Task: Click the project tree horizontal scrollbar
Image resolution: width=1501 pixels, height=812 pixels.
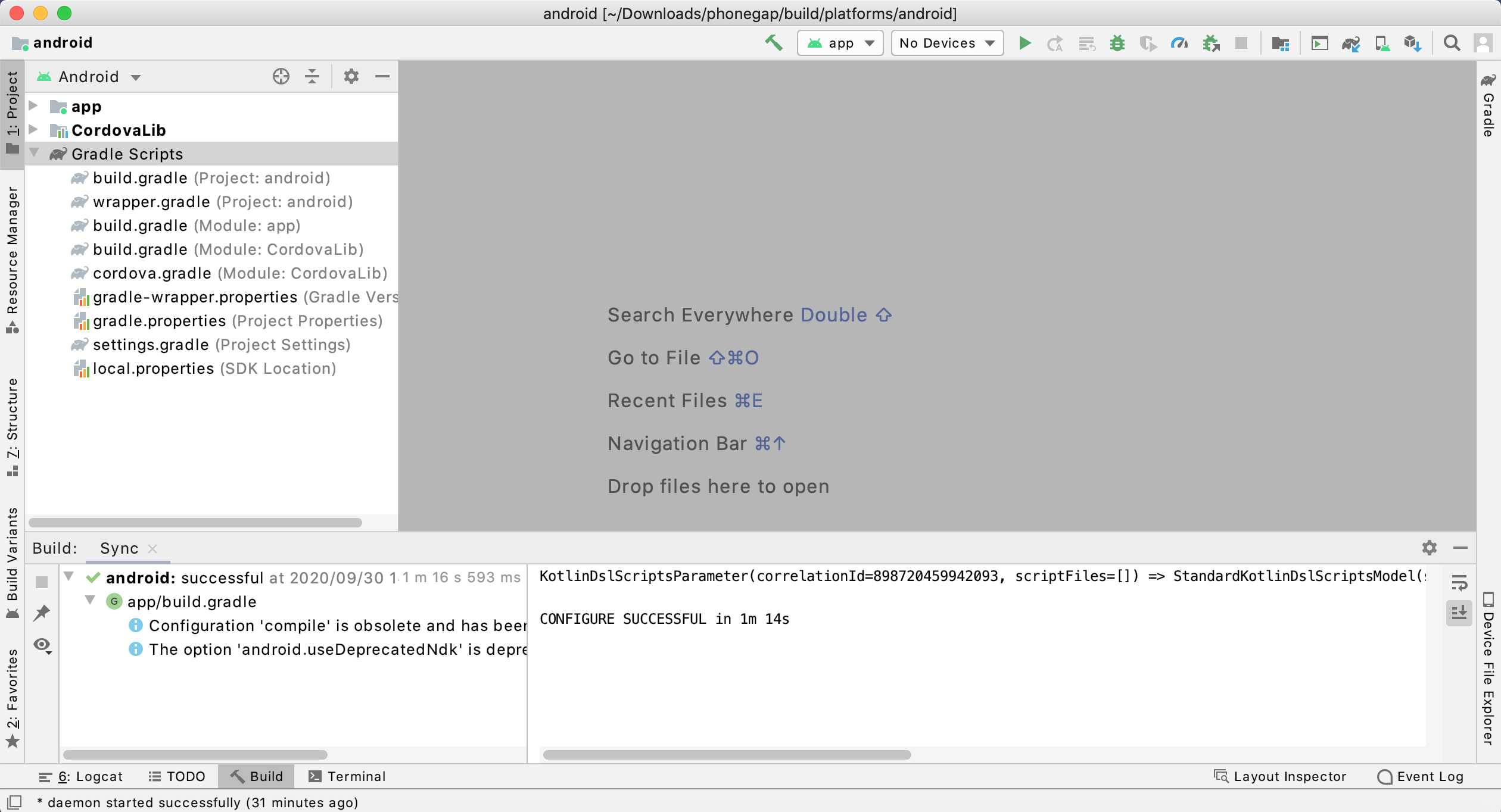Action: pyautogui.click(x=195, y=523)
